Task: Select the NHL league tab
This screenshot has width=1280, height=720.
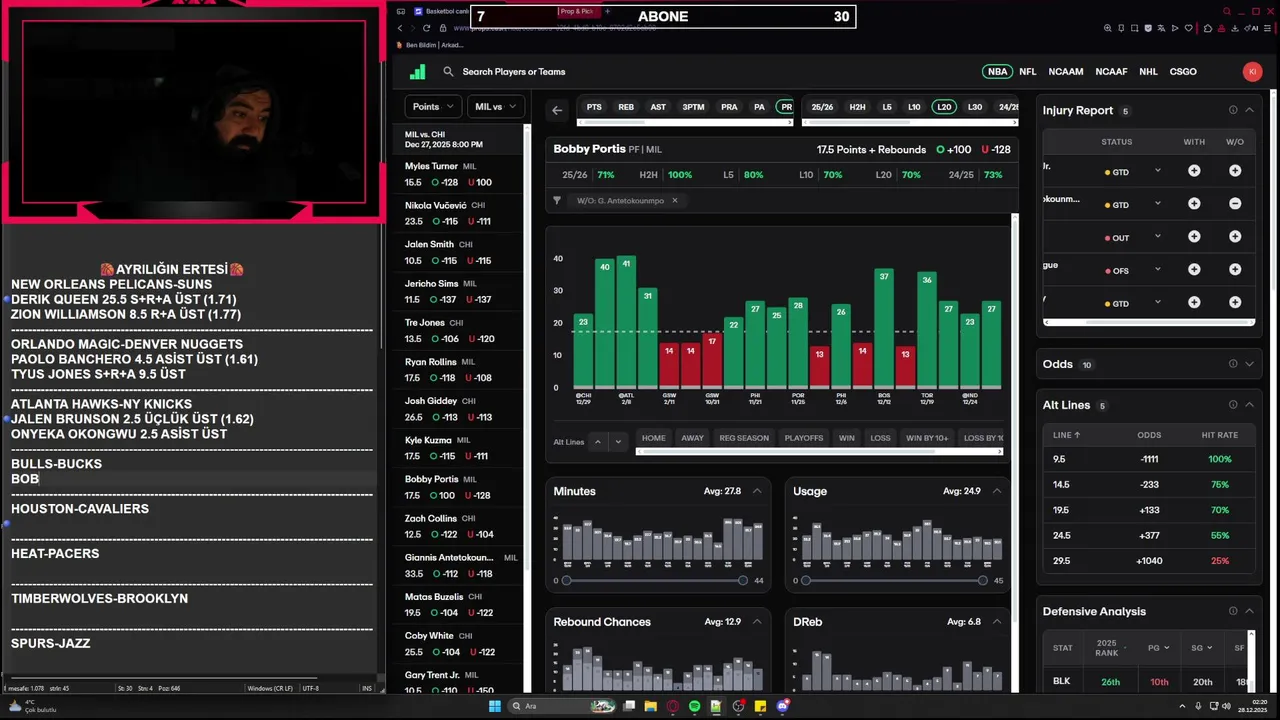Action: click(x=1148, y=72)
